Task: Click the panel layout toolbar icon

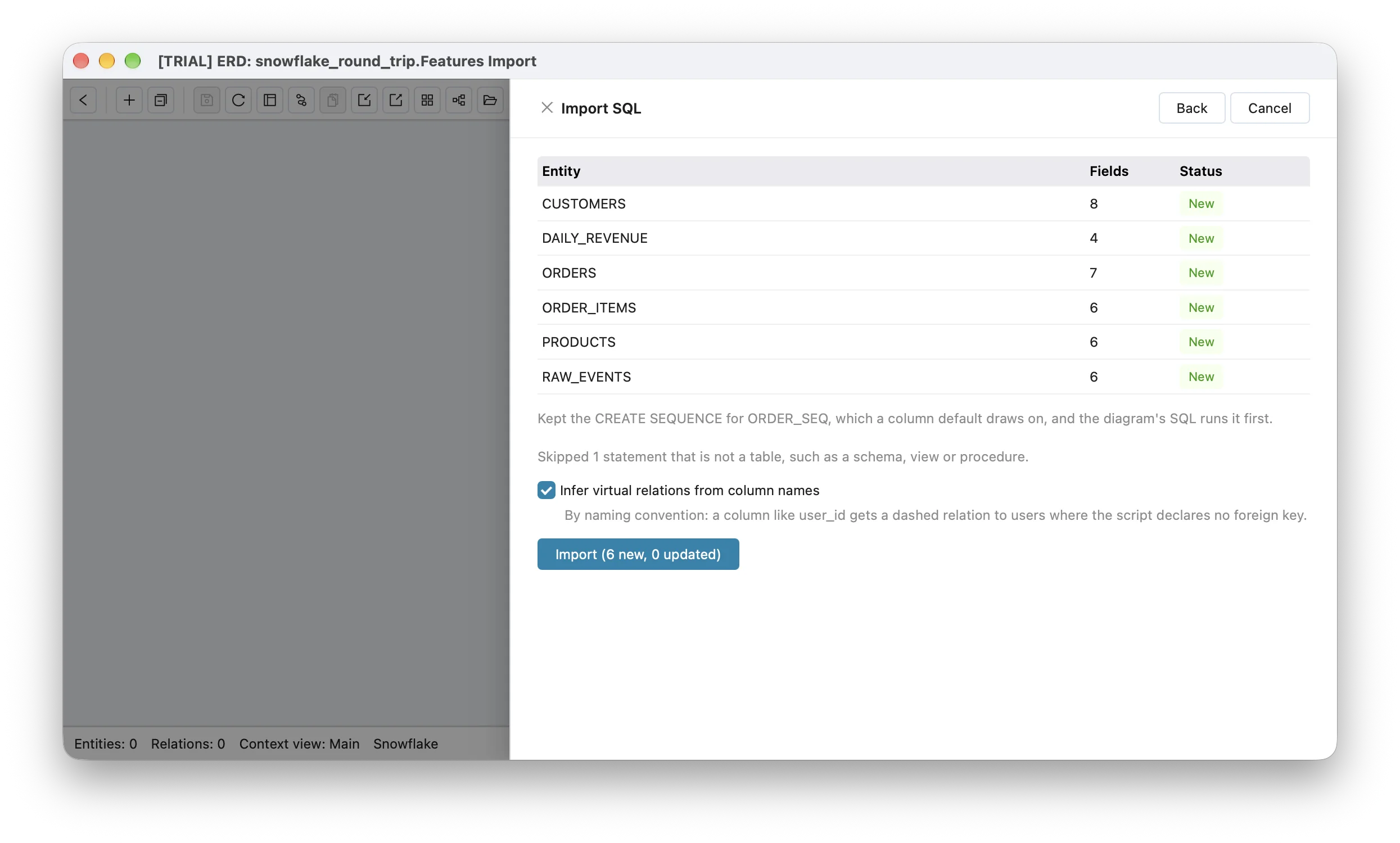Action: 270,101
